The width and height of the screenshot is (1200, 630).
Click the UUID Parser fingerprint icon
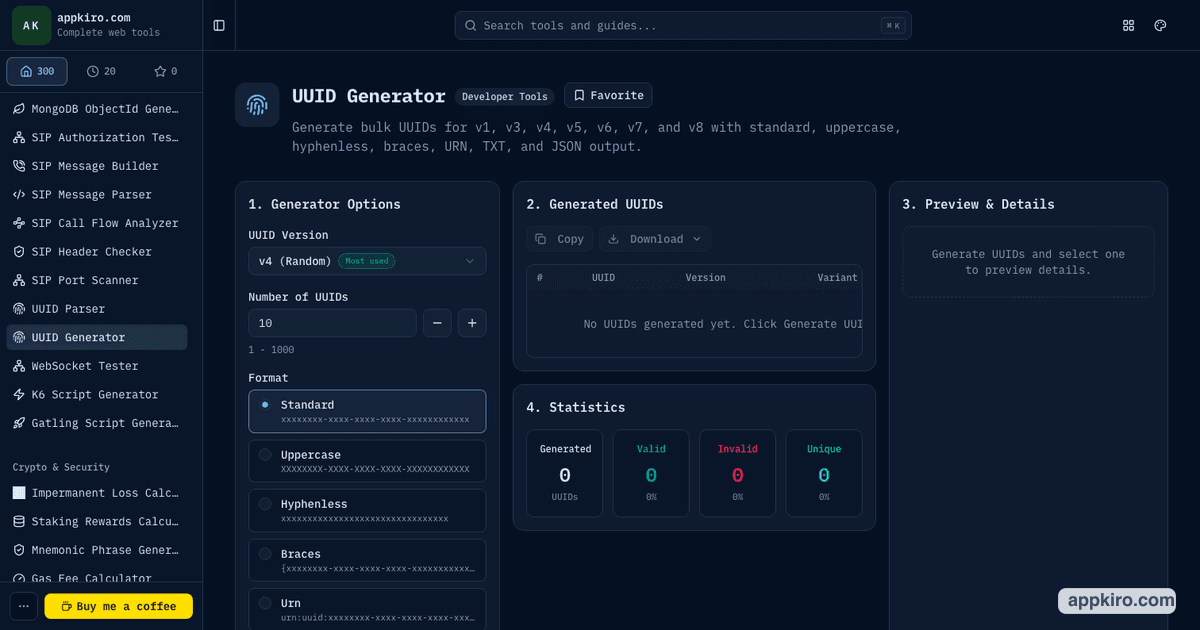pyautogui.click(x=19, y=309)
